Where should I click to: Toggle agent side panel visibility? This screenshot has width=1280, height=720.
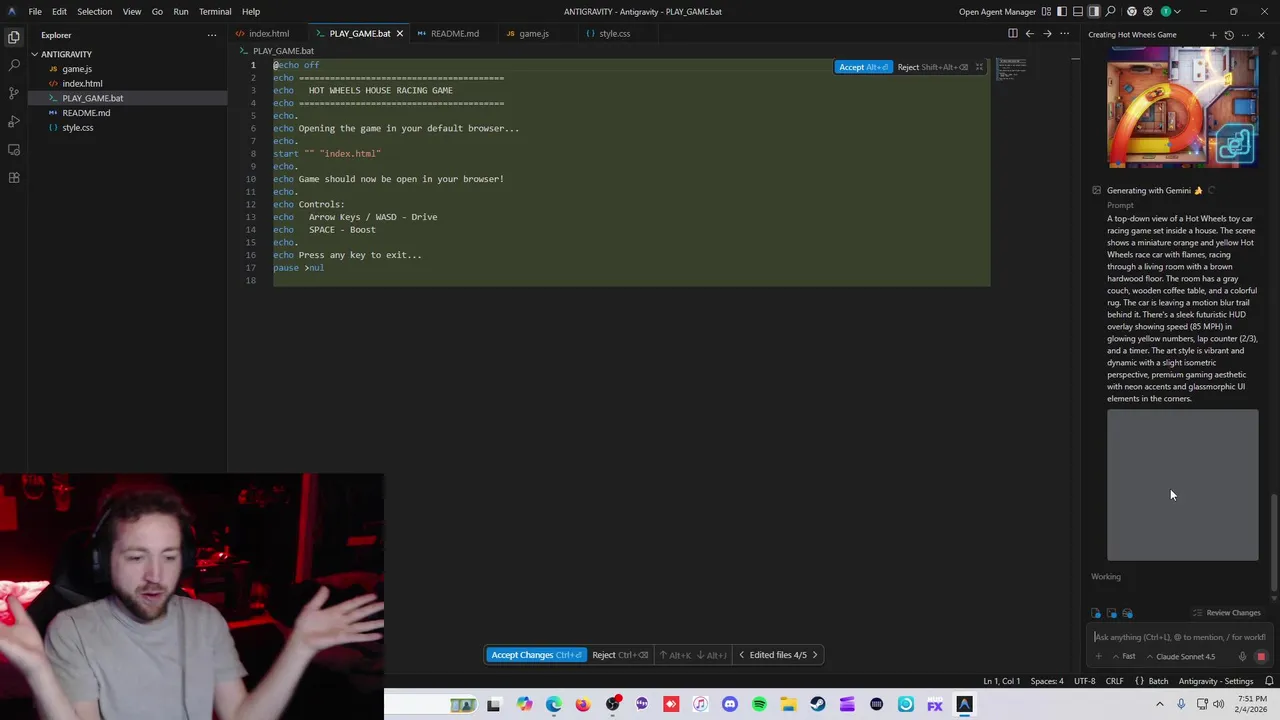tap(1094, 12)
